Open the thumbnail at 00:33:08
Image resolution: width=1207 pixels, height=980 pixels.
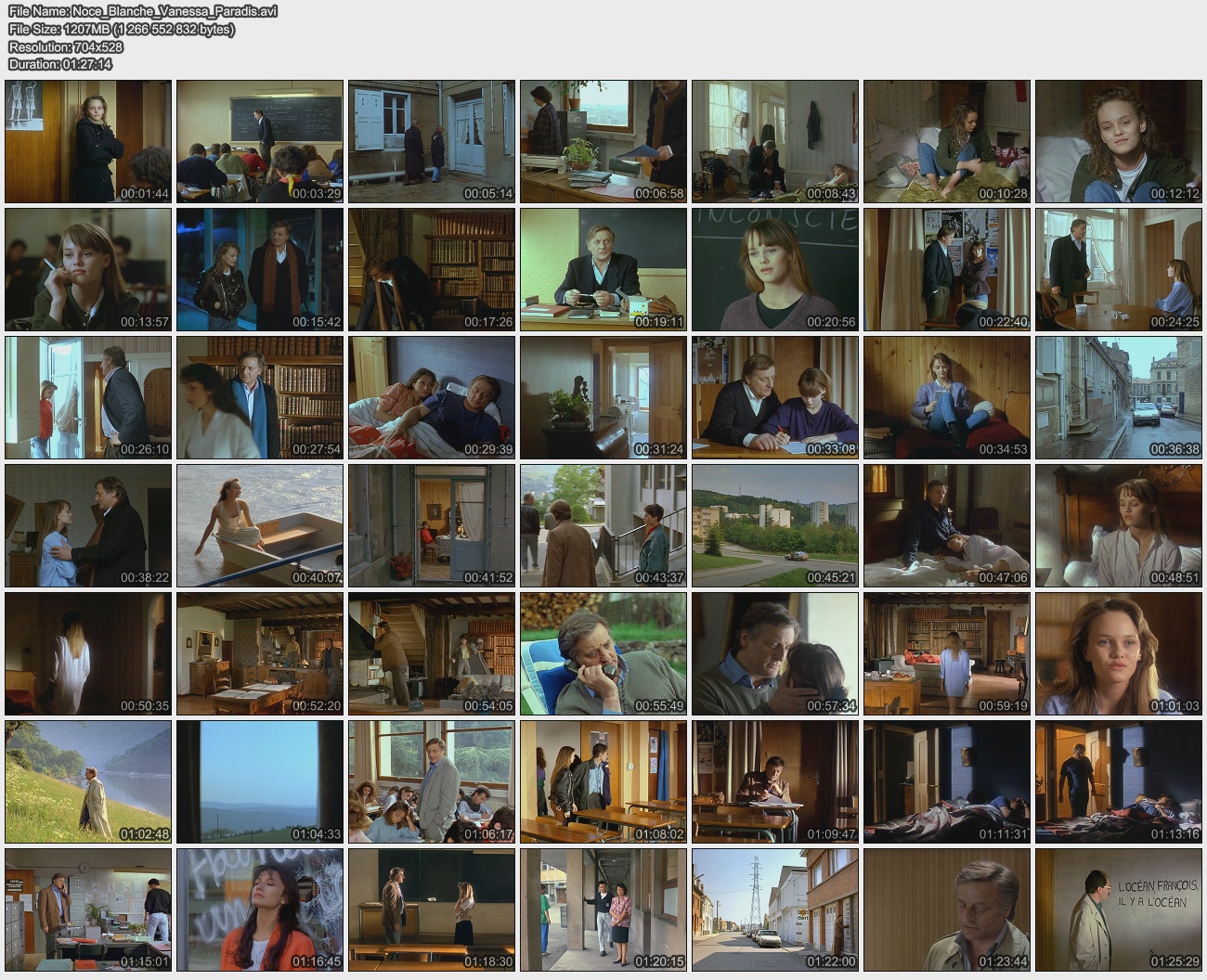pos(775,397)
